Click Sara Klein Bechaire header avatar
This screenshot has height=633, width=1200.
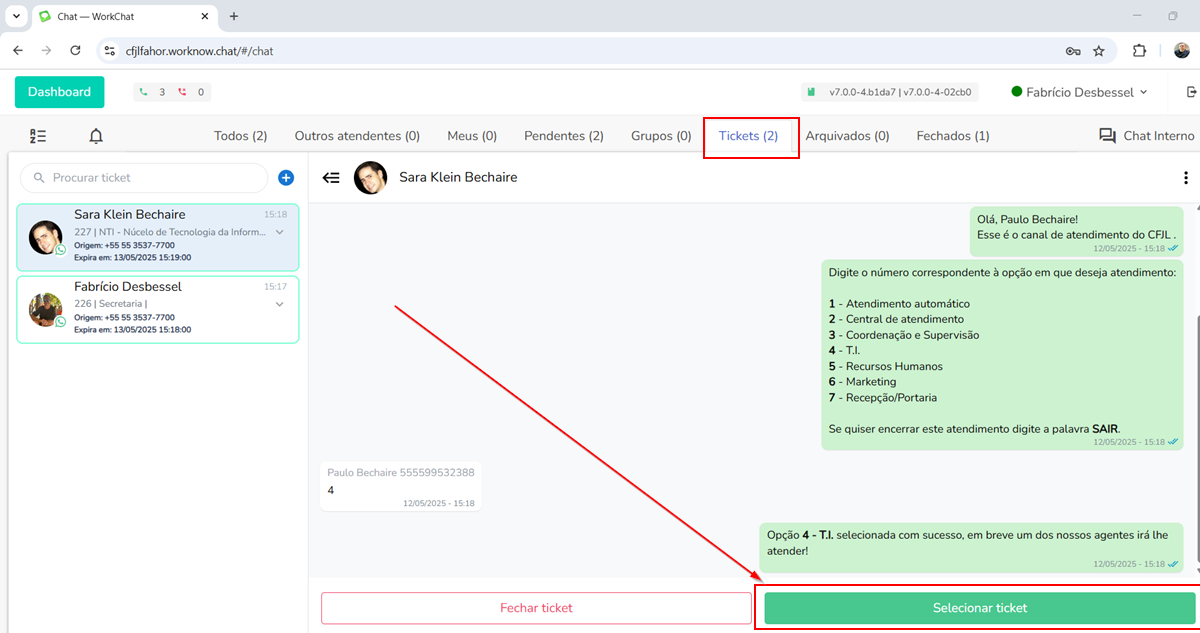370,178
